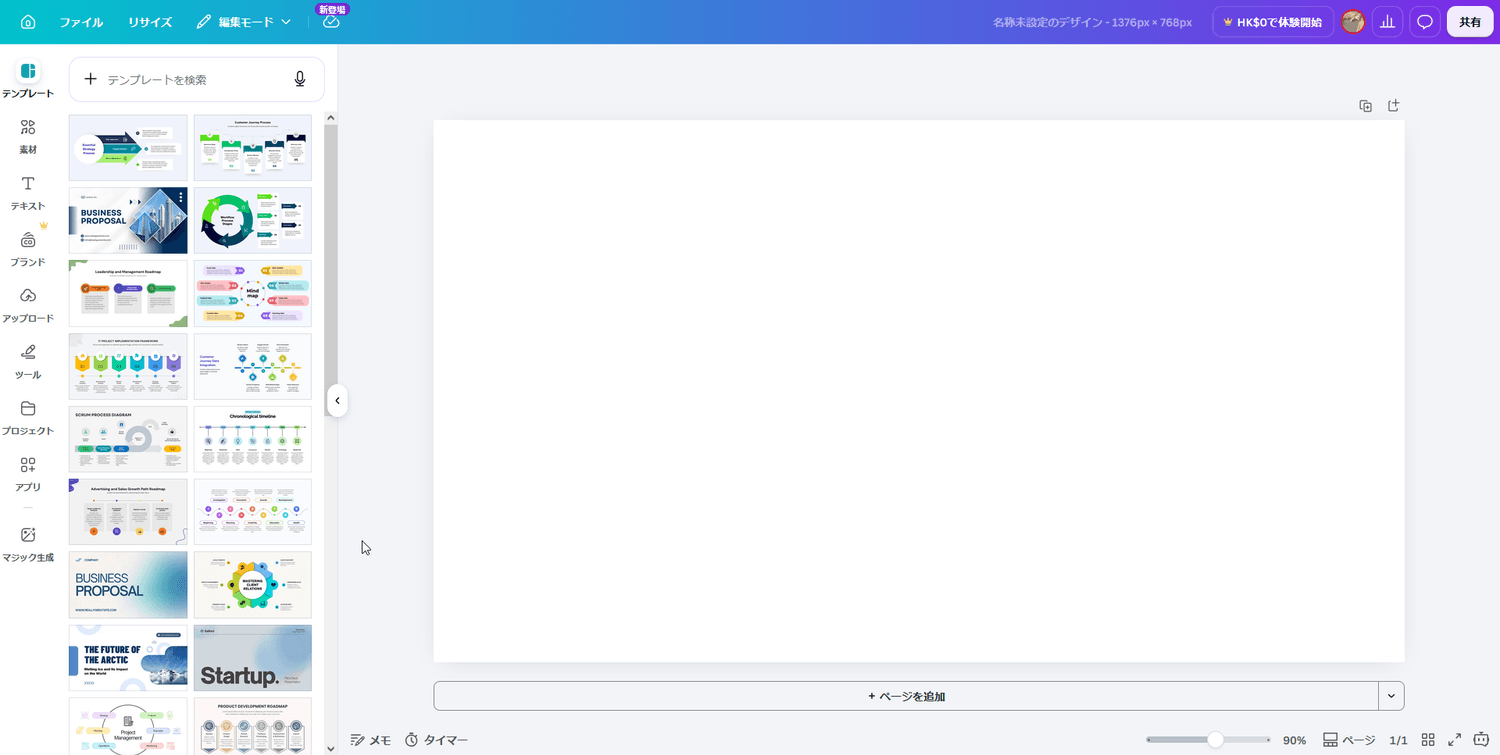Click the 90% zoom value
This screenshot has width=1500, height=755.
[x=1294, y=740]
